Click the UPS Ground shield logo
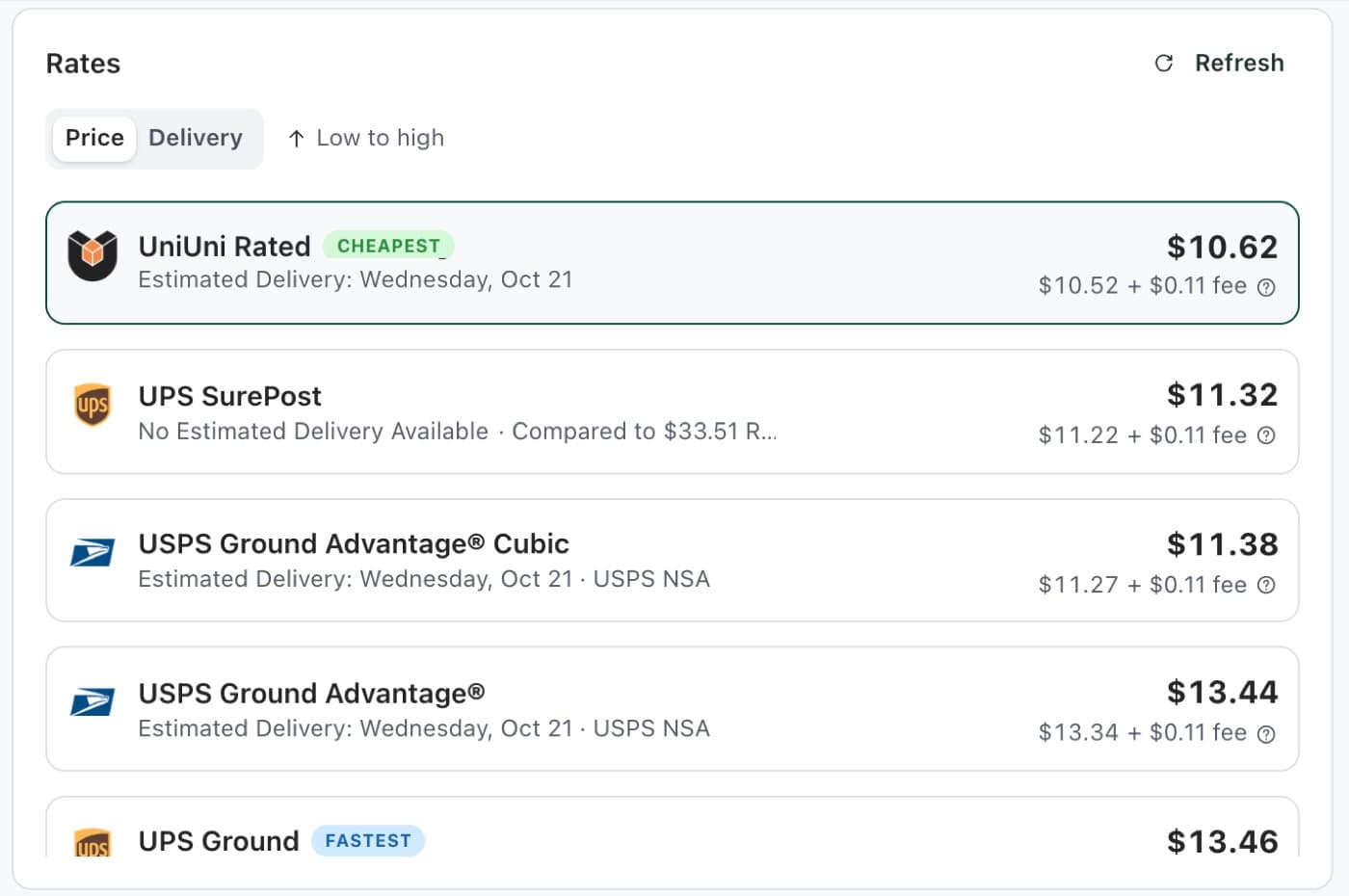 (93, 843)
